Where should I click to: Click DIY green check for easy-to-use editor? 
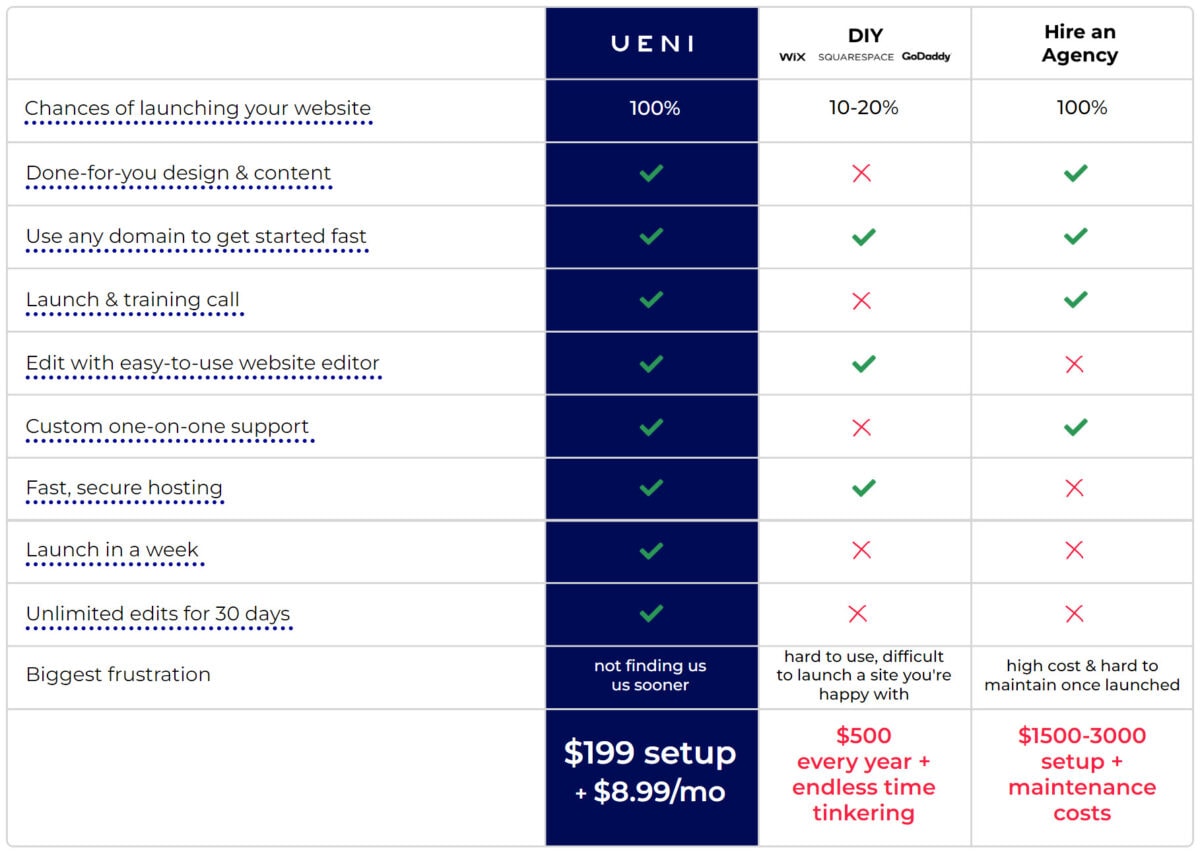tap(863, 363)
